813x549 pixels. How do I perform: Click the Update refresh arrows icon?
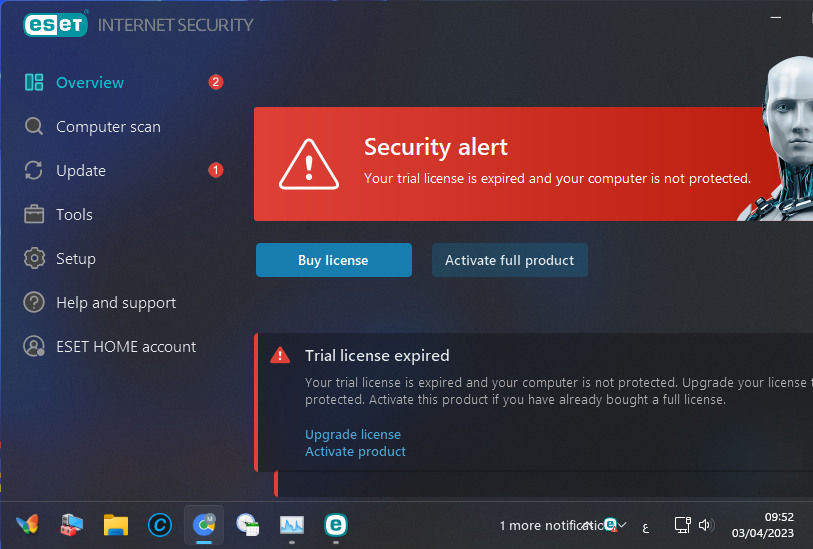click(34, 170)
